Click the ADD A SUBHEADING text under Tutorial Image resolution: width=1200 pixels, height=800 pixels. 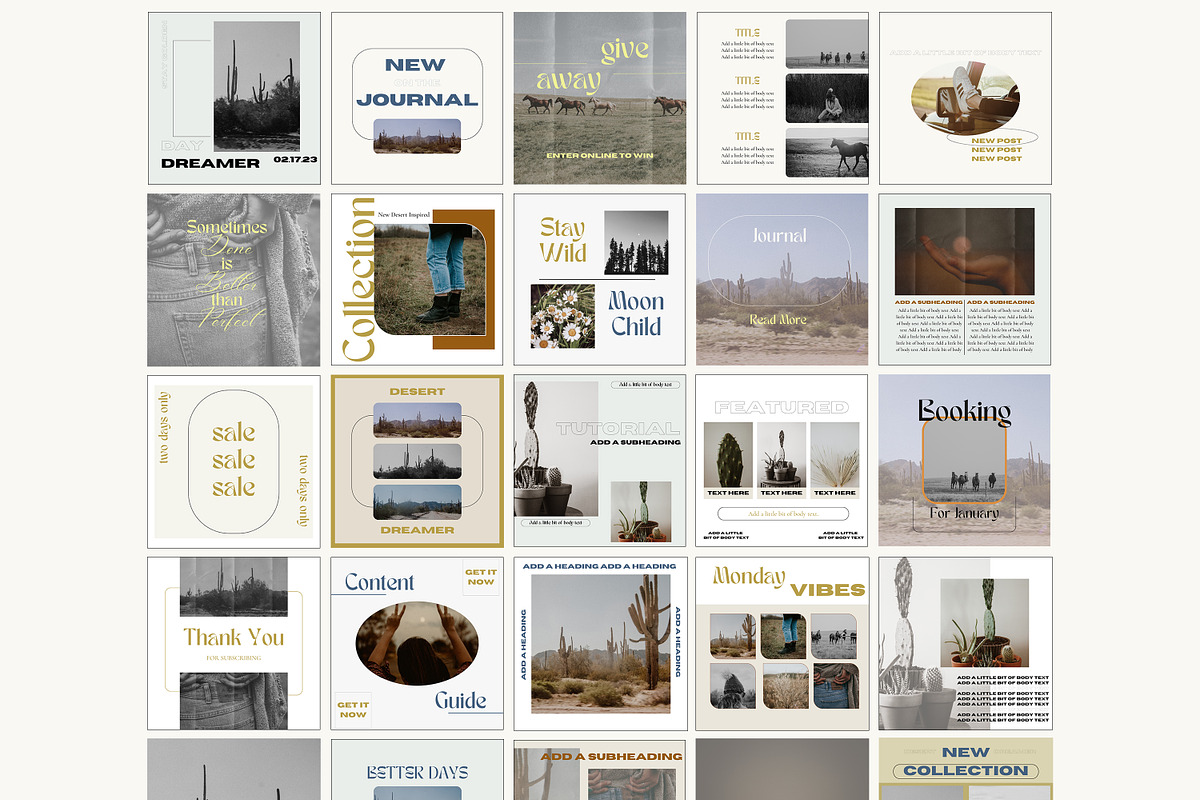(x=635, y=442)
